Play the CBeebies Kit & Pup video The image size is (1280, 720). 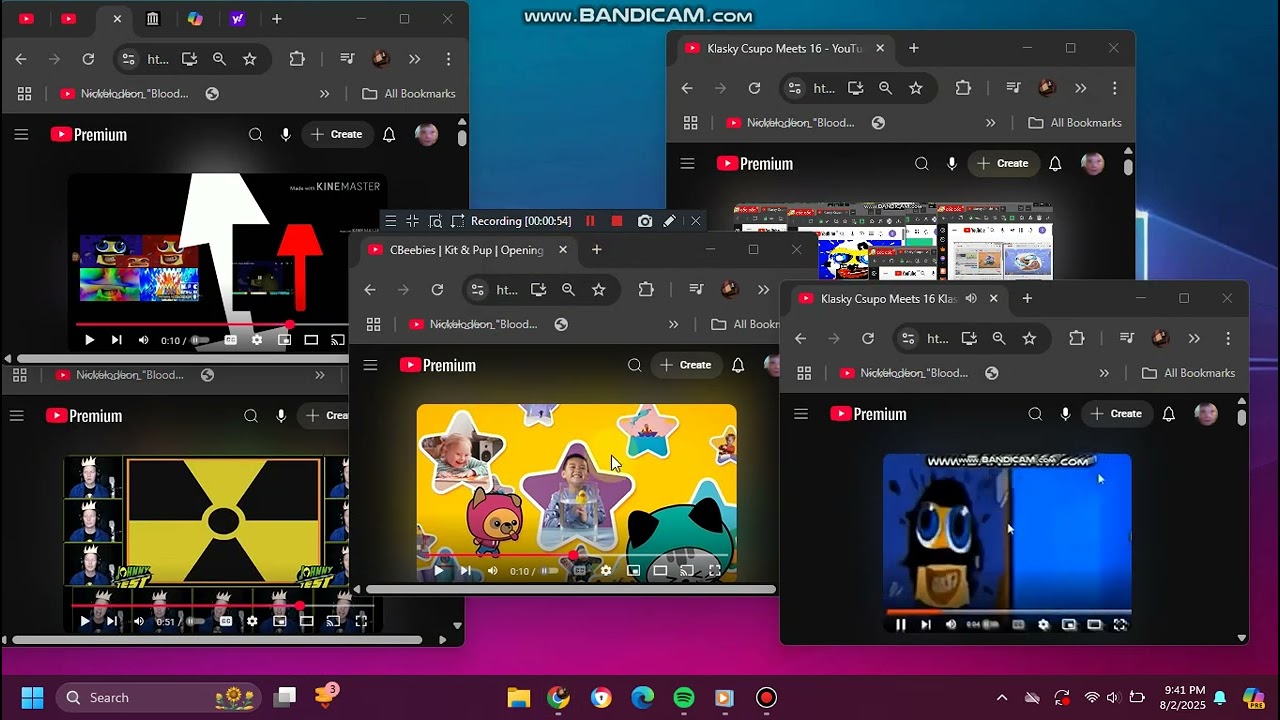coord(438,571)
